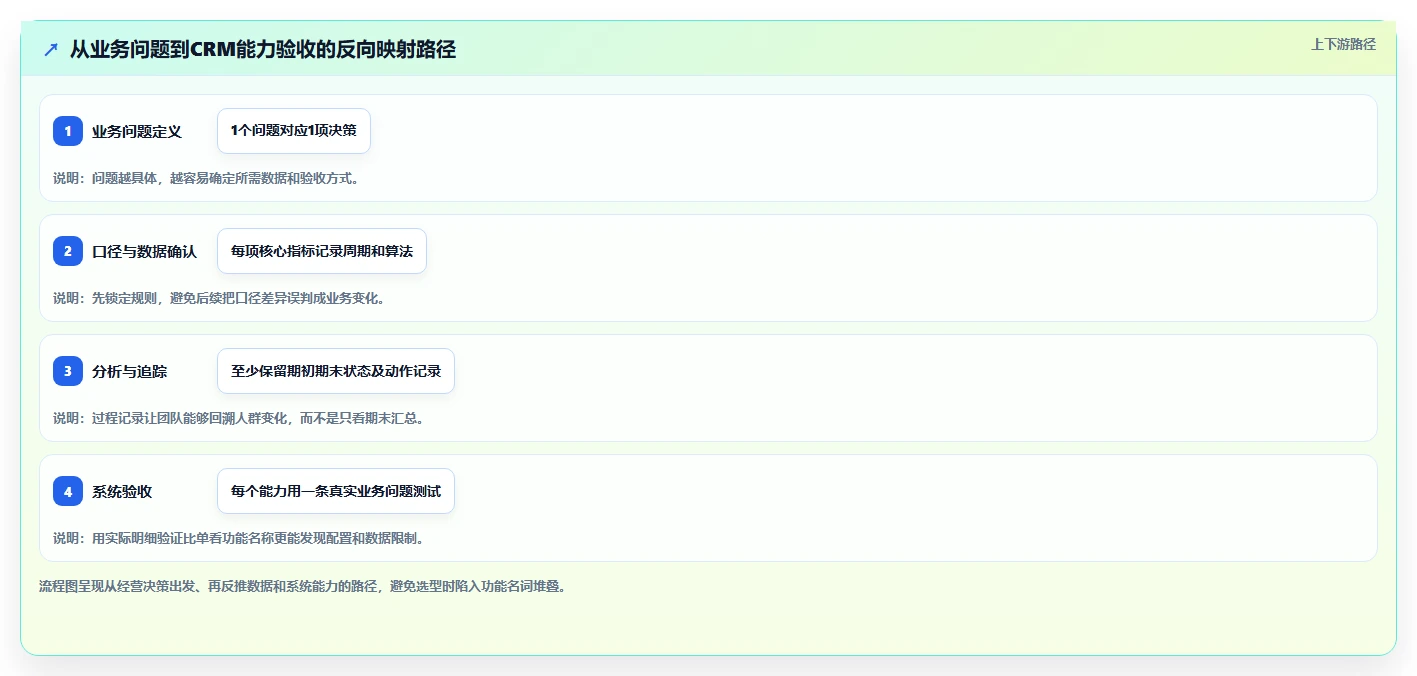Click the title 从业务问题到CRM能力验收的反向映射路径

pyautogui.click(x=263, y=49)
